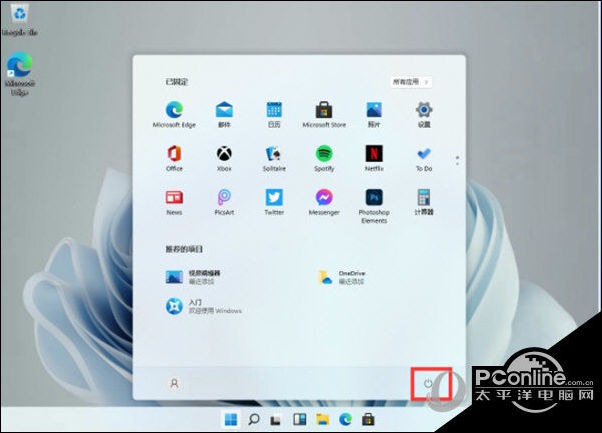The image size is (602, 433).
Task: Click the All apps button
Action: pos(411,82)
